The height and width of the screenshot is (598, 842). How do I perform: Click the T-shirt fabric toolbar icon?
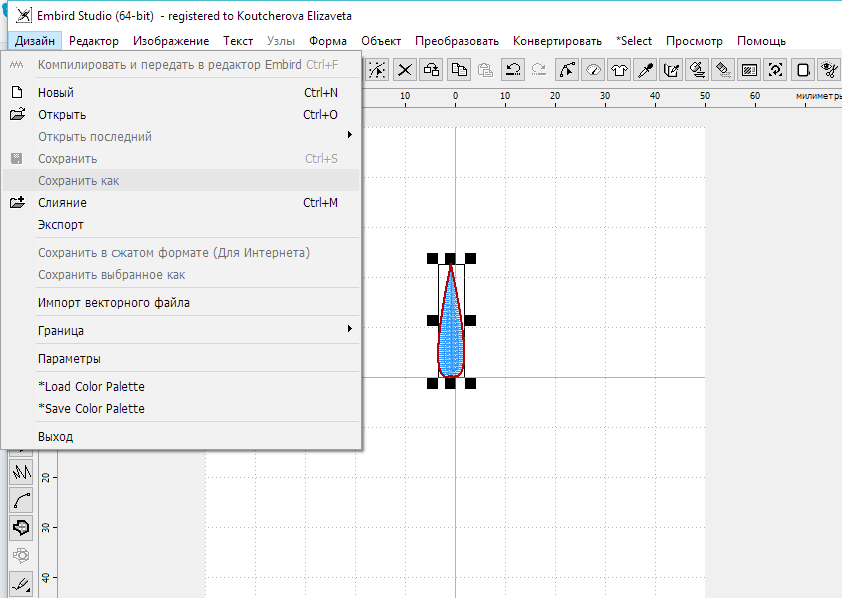(619, 70)
